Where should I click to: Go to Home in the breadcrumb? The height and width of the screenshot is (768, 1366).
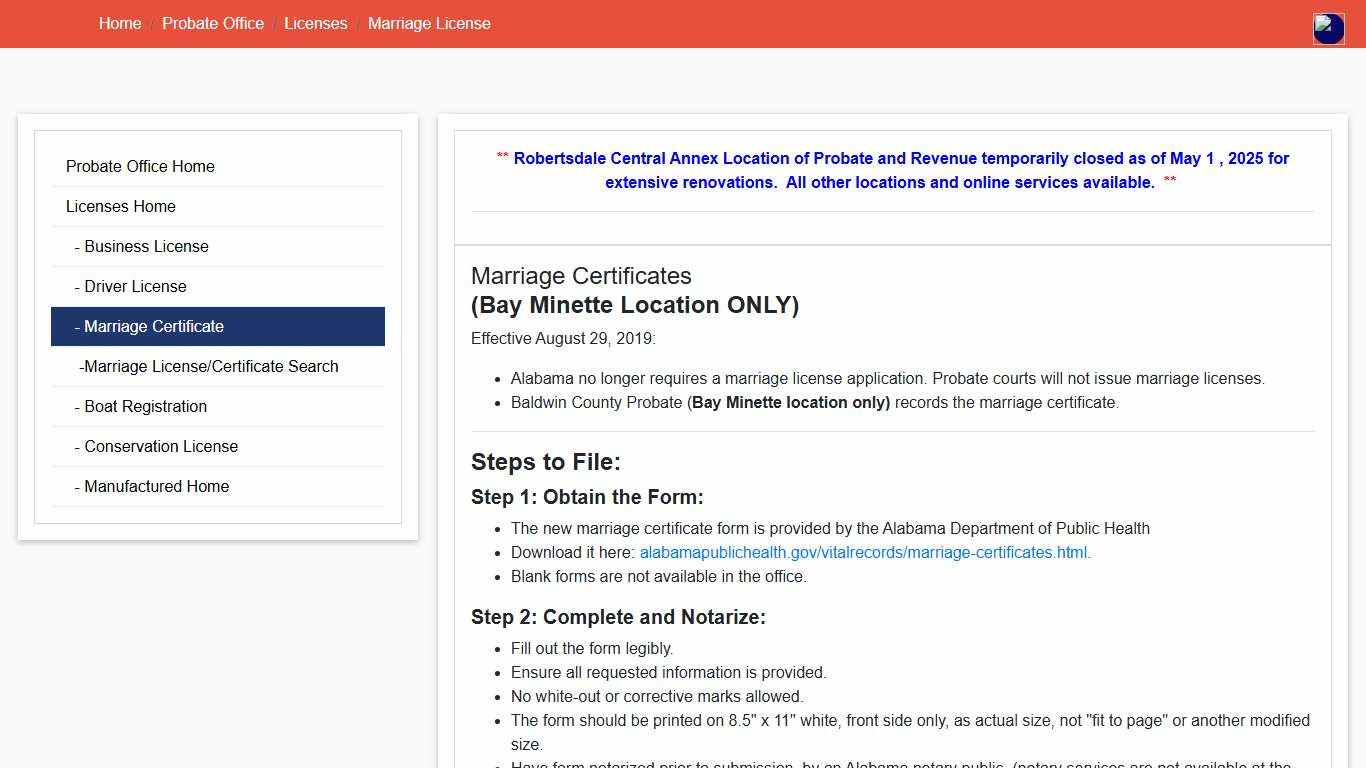[120, 23]
